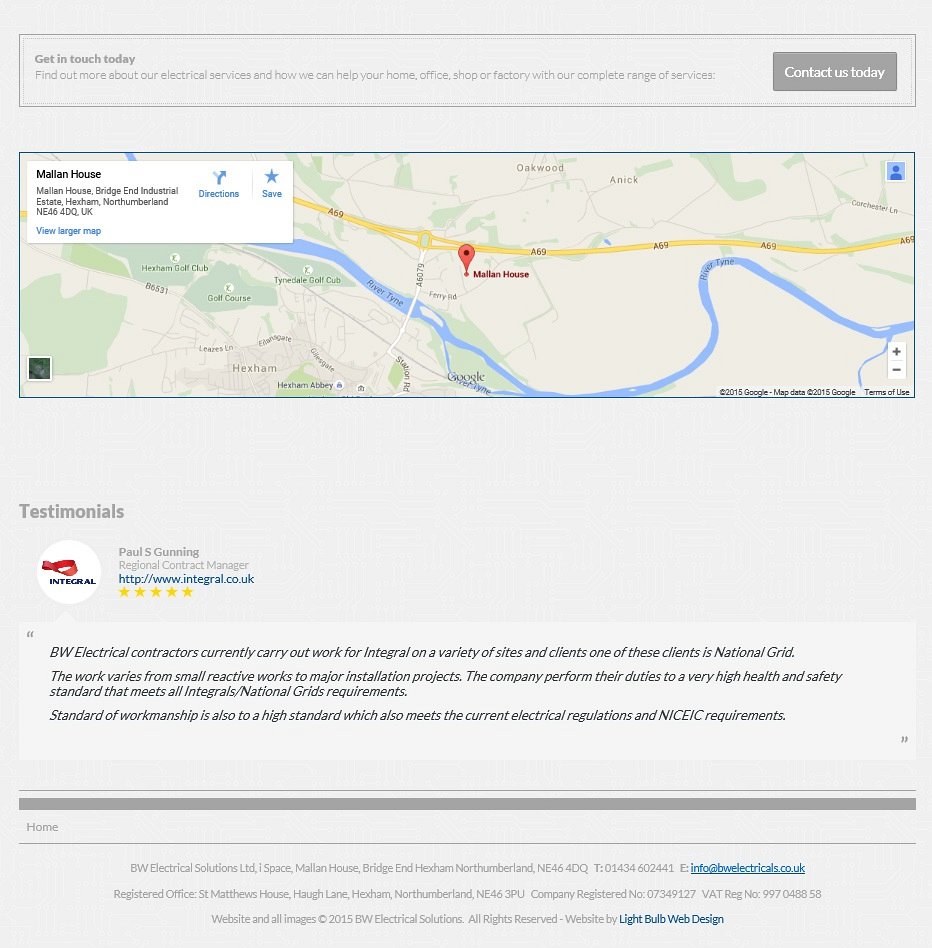932x948 pixels.
Task: Click the Integral logo testimonial image
Action: (x=68, y=572)
